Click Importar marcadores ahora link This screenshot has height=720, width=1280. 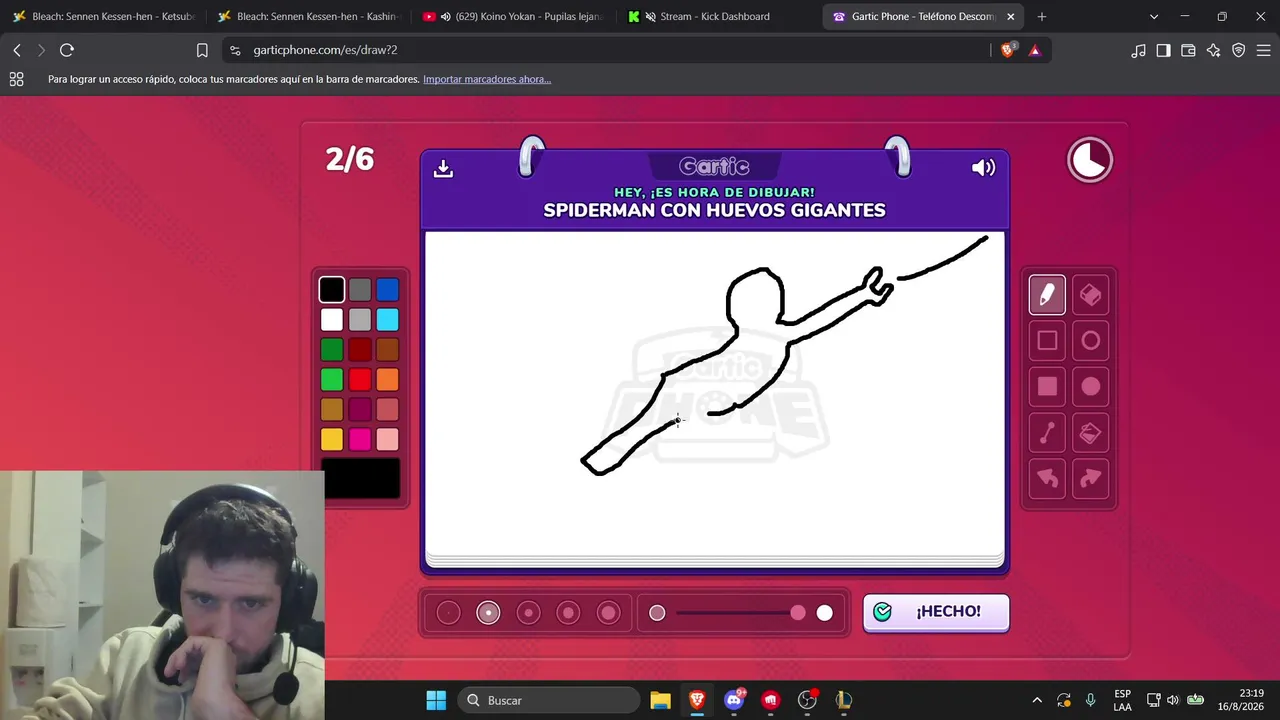[487, 79]
